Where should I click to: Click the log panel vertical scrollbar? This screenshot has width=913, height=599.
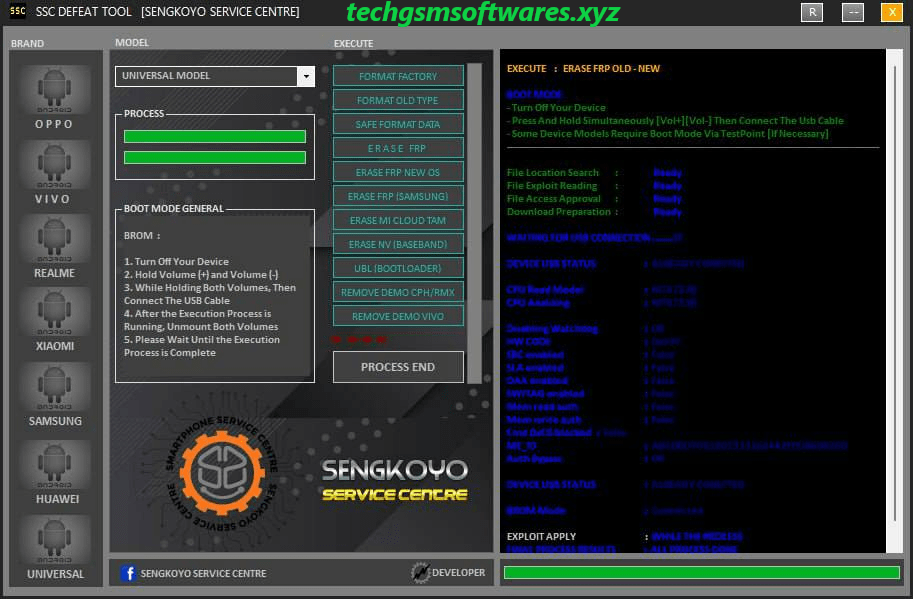894,301
